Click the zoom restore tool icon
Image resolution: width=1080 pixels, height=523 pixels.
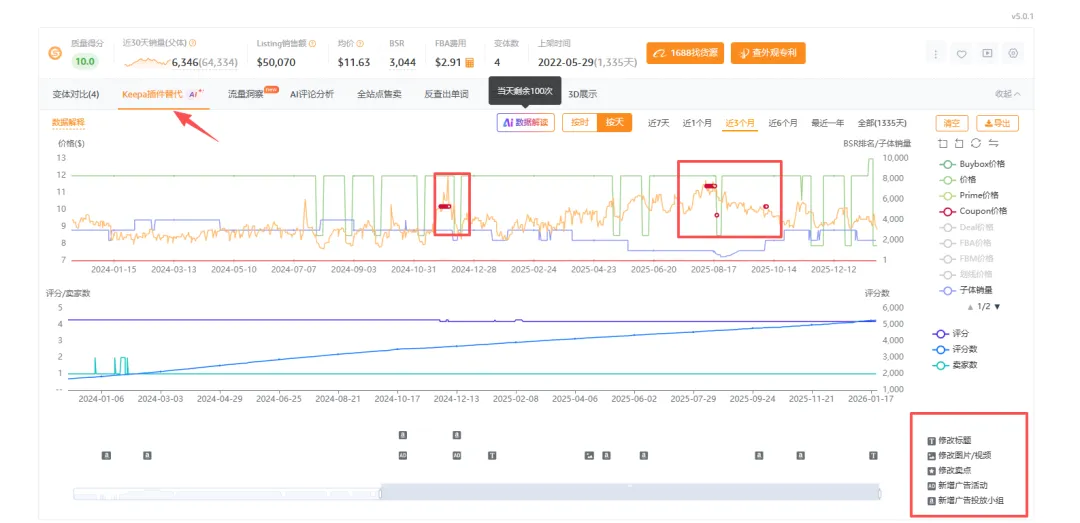click(x=959, y=143)
